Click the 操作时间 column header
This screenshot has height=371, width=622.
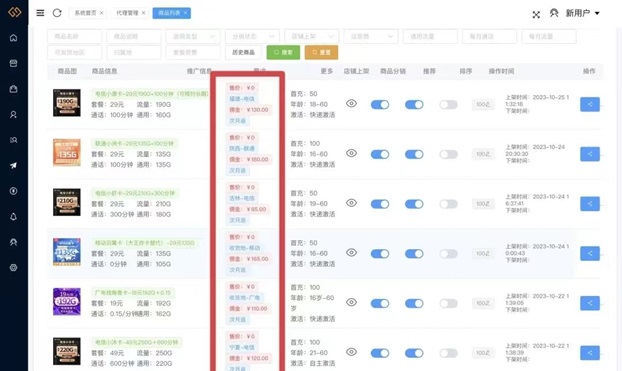click(x=501, y=71)
